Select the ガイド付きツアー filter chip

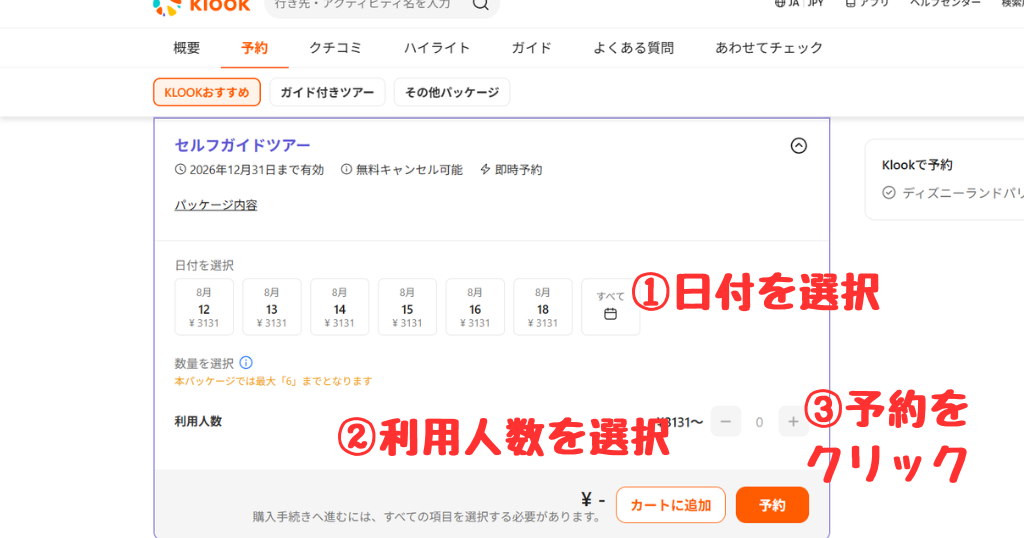coord(327,92)
